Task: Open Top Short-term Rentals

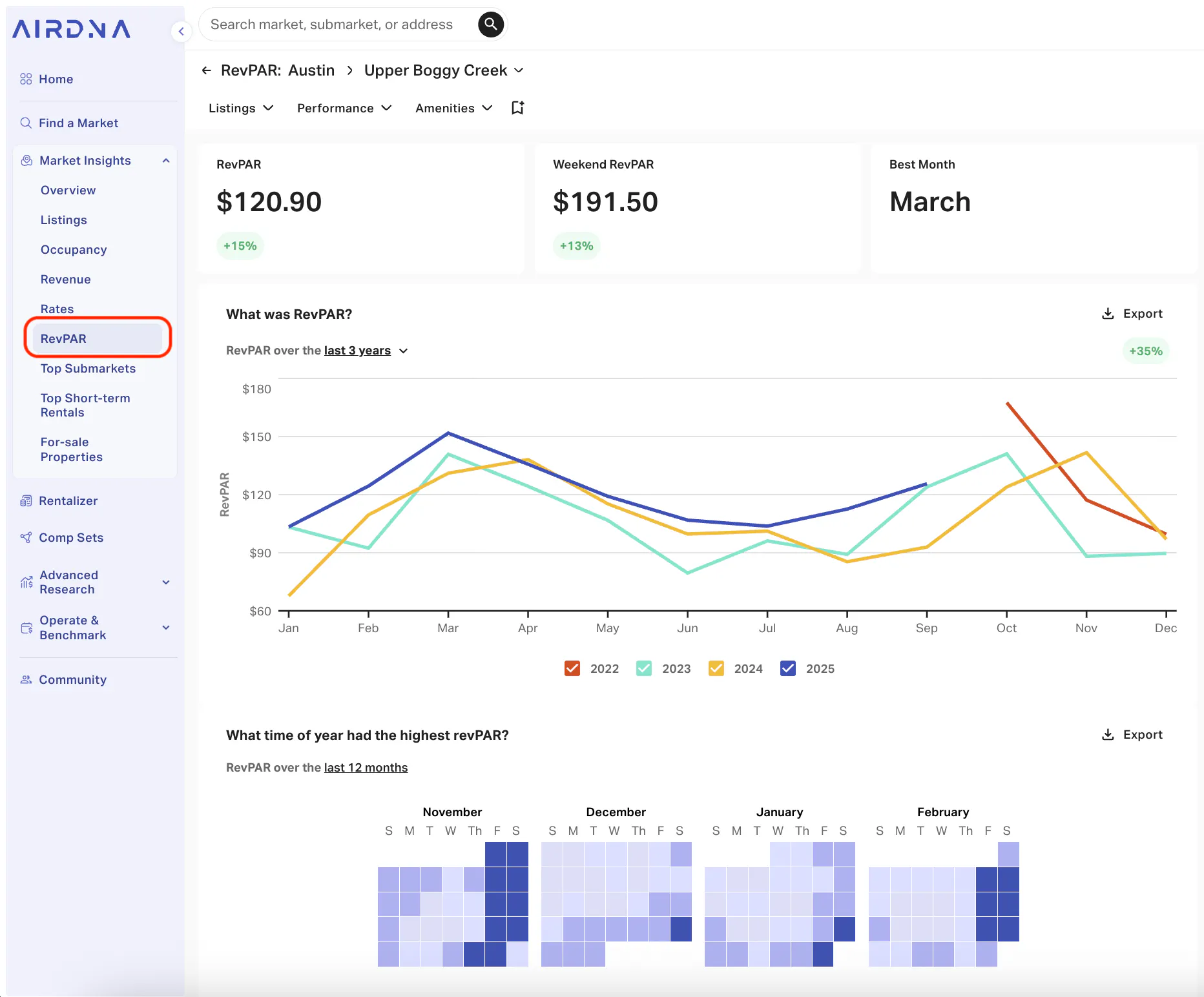Action: tap(85, 406)
